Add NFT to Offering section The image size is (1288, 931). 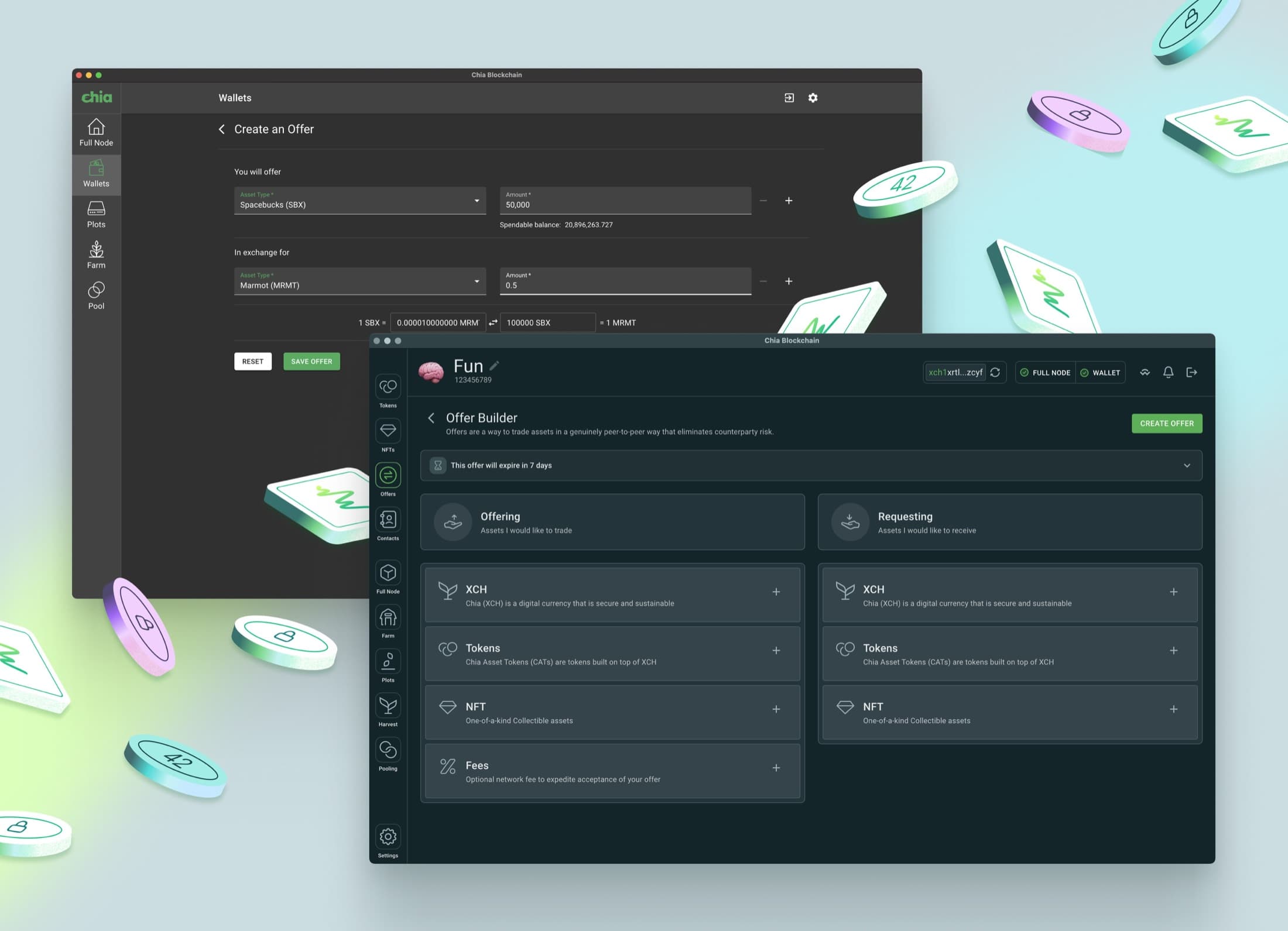776,709
